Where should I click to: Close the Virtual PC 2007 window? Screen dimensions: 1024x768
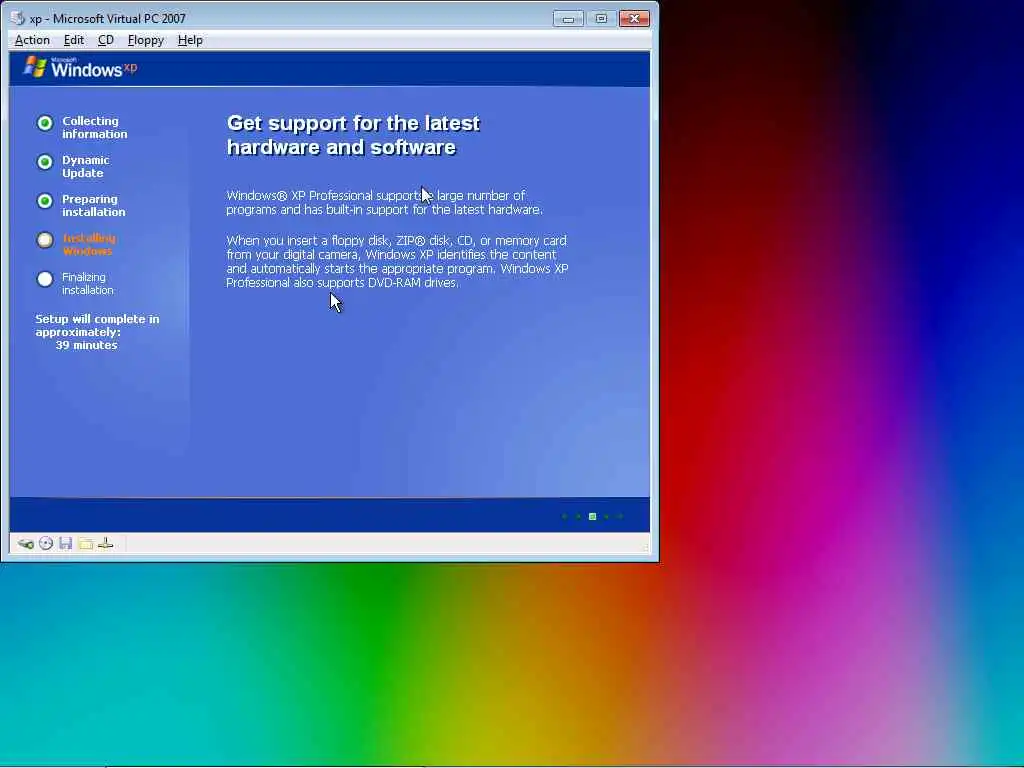point(634,19)
